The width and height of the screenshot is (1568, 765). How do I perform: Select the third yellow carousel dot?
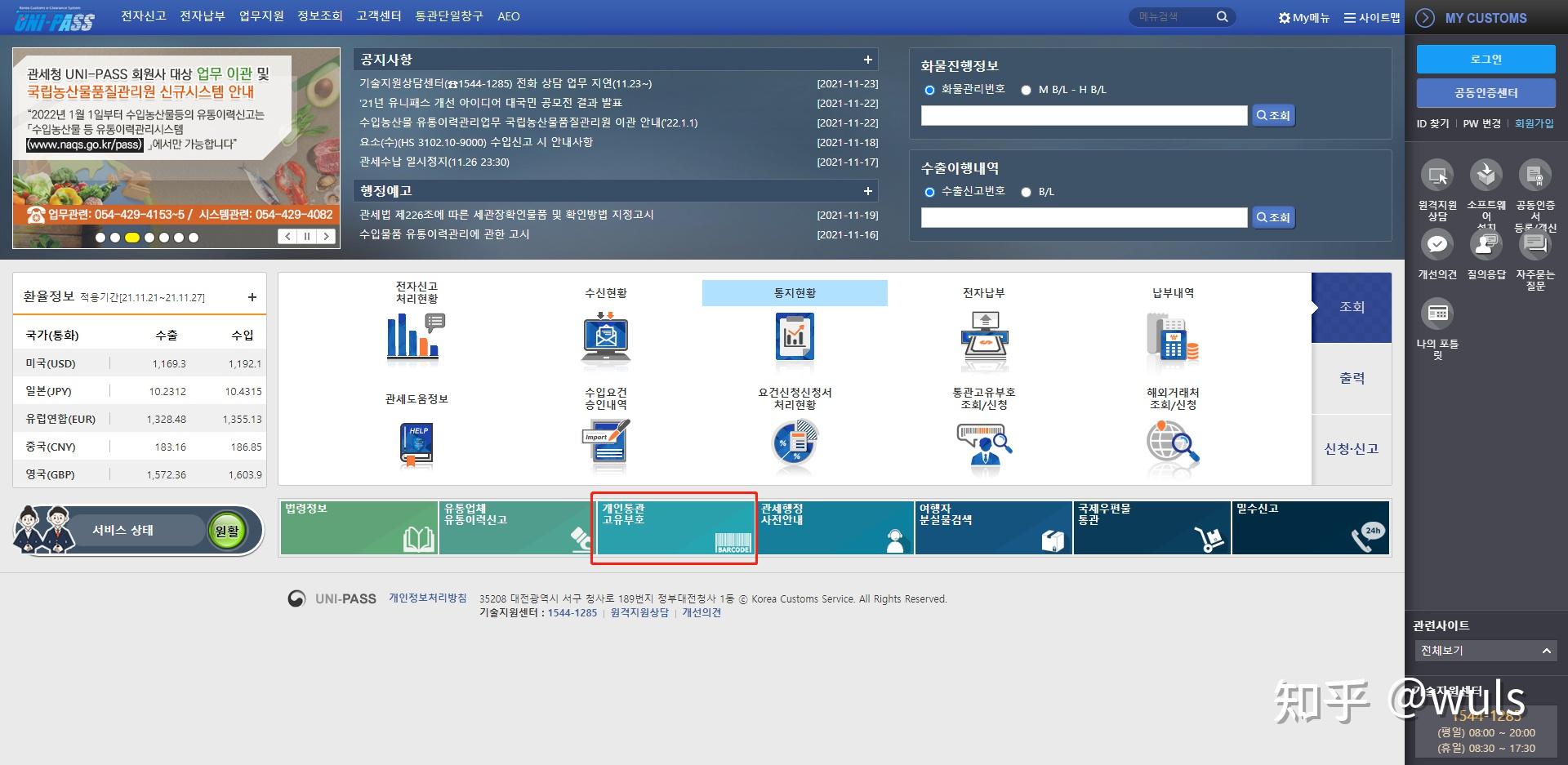(132, 238)
